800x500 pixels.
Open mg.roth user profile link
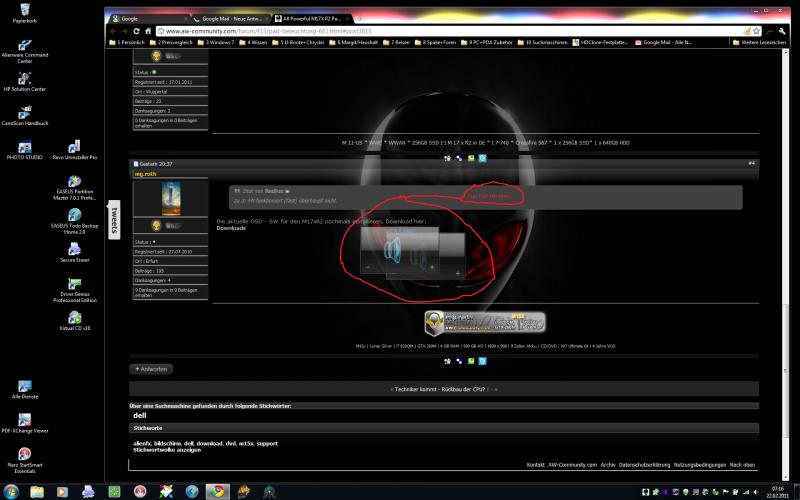click(x=145, y=174)
